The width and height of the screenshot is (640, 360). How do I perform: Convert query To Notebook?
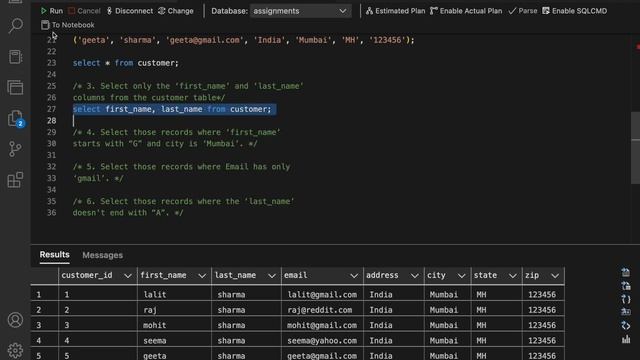coord(68,25)
